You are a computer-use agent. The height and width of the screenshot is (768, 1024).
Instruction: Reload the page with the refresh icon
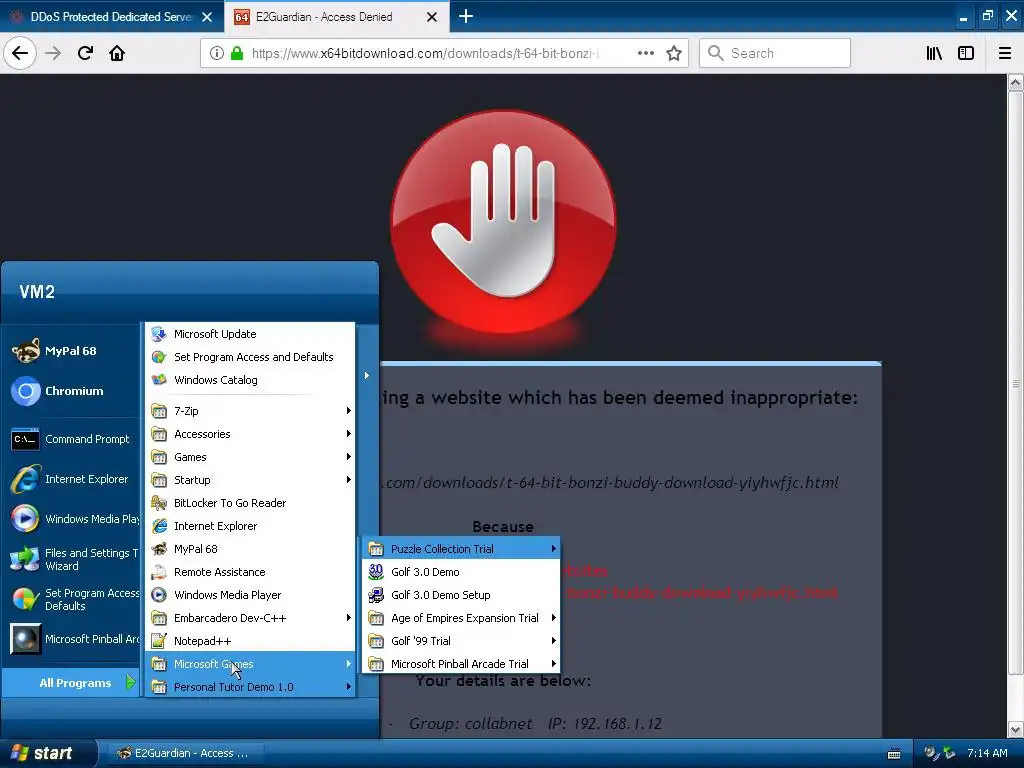(85, 54)
